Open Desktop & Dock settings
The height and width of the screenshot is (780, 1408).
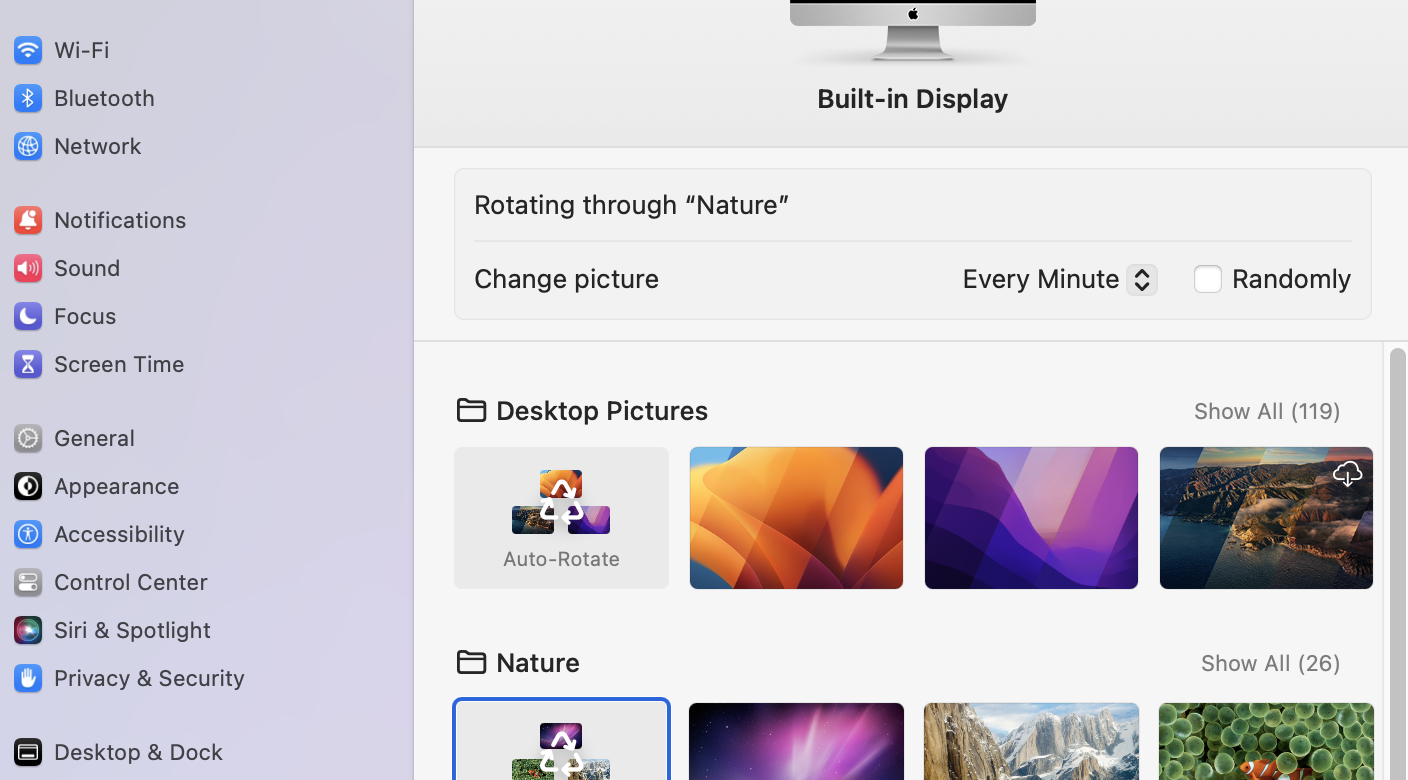[x=117, y=751]
